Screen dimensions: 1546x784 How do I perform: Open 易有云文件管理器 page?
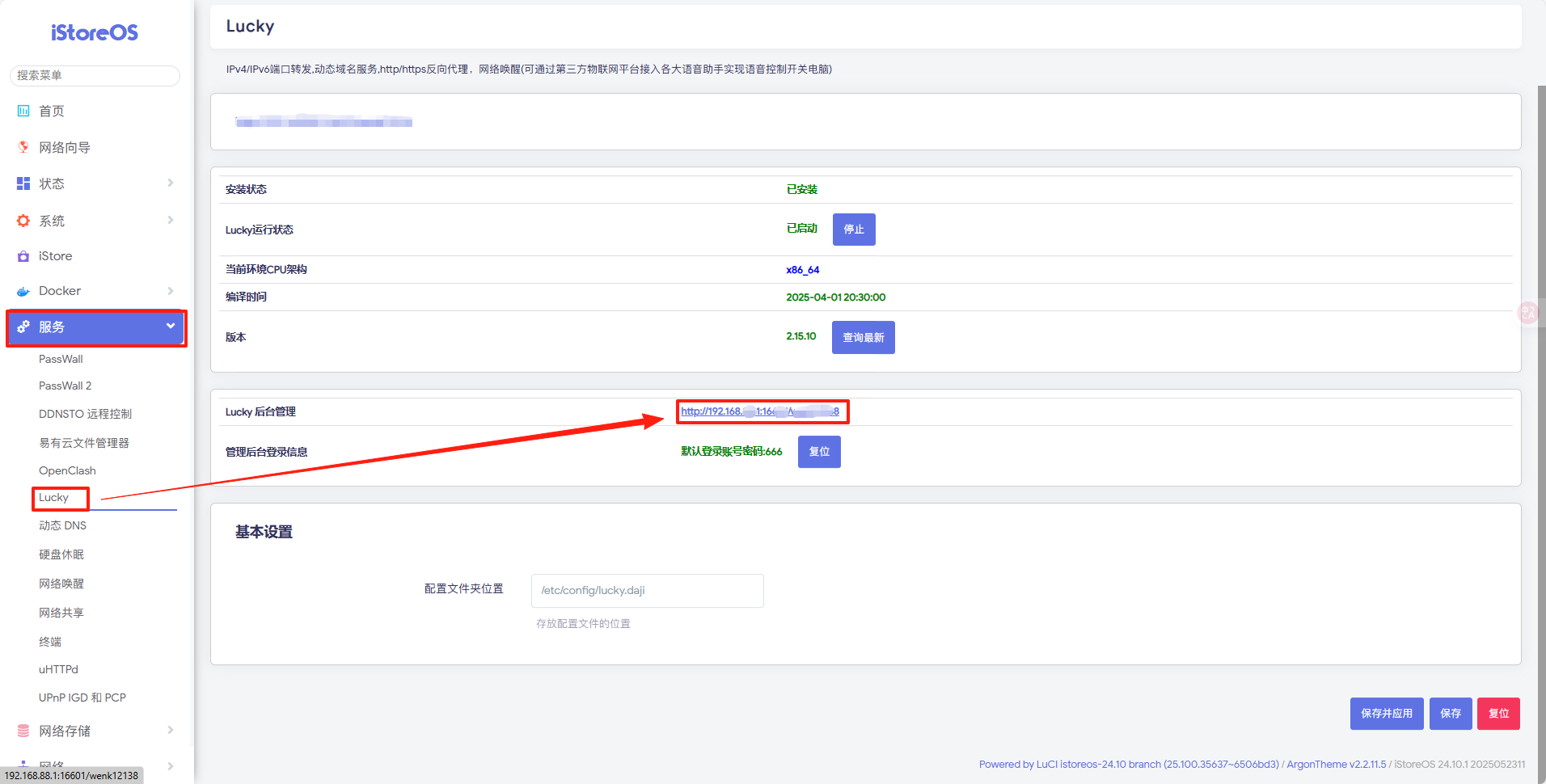point(84,443)
